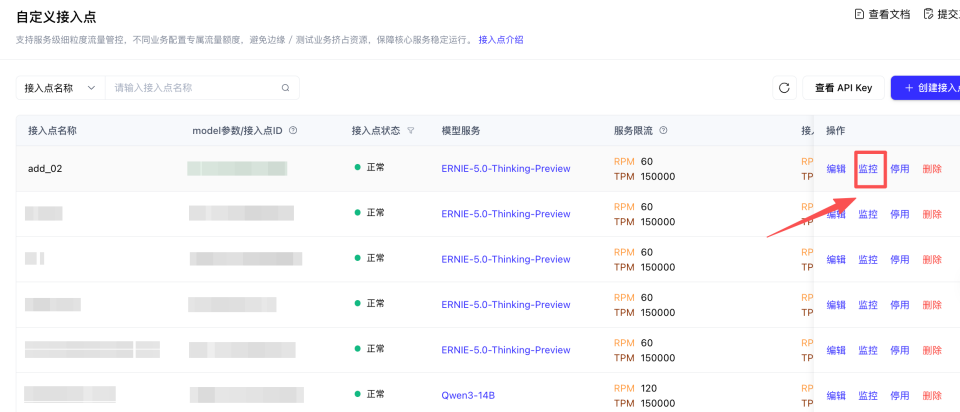960x412 pixels.
Task: Open ERNIE-5.0-Thinking-Preview link in add_02 row
Action: pos(506,169)
